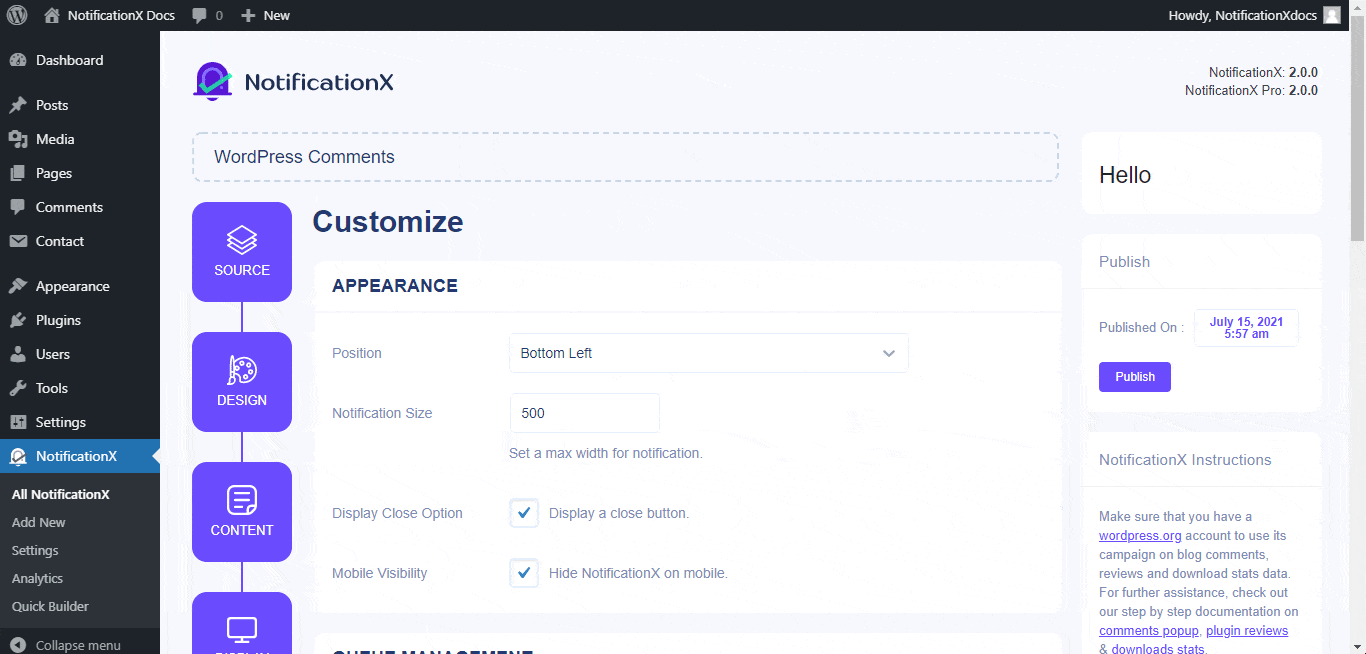1366x654 pixels.
Task: Open the New content menu in admin bar
Action: [x=265, y=15]
